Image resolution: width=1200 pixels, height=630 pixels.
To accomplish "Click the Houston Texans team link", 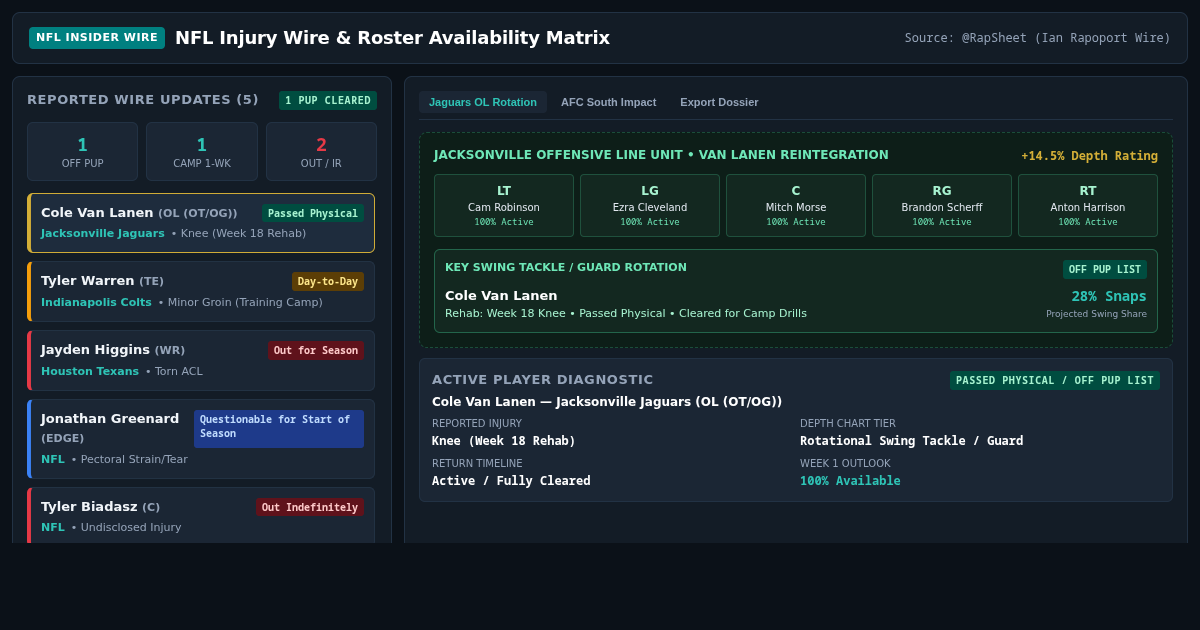I will click(90, 372).
